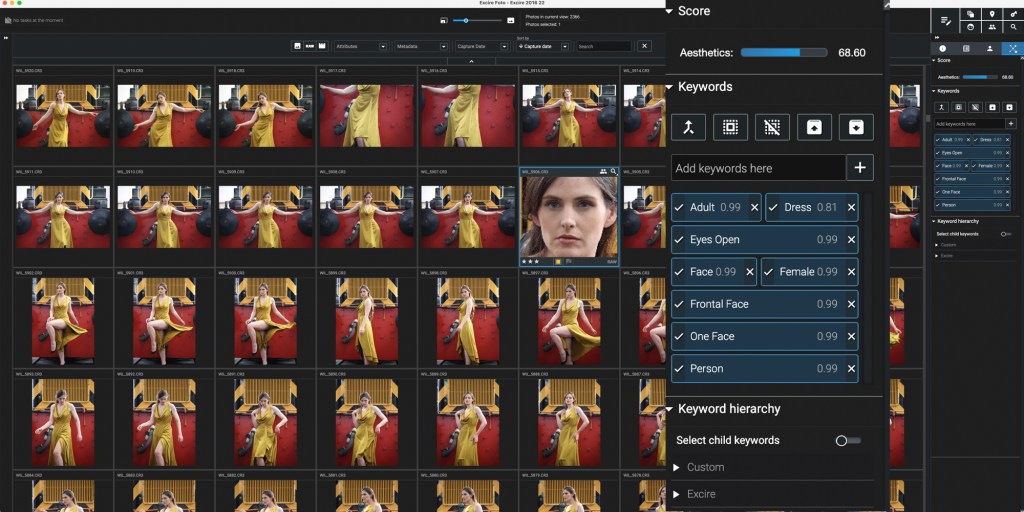Screen dimensions: 1024x512
Task: Uncheck the Person keyword in enlarged panel
Action: [x=680, y=368]
